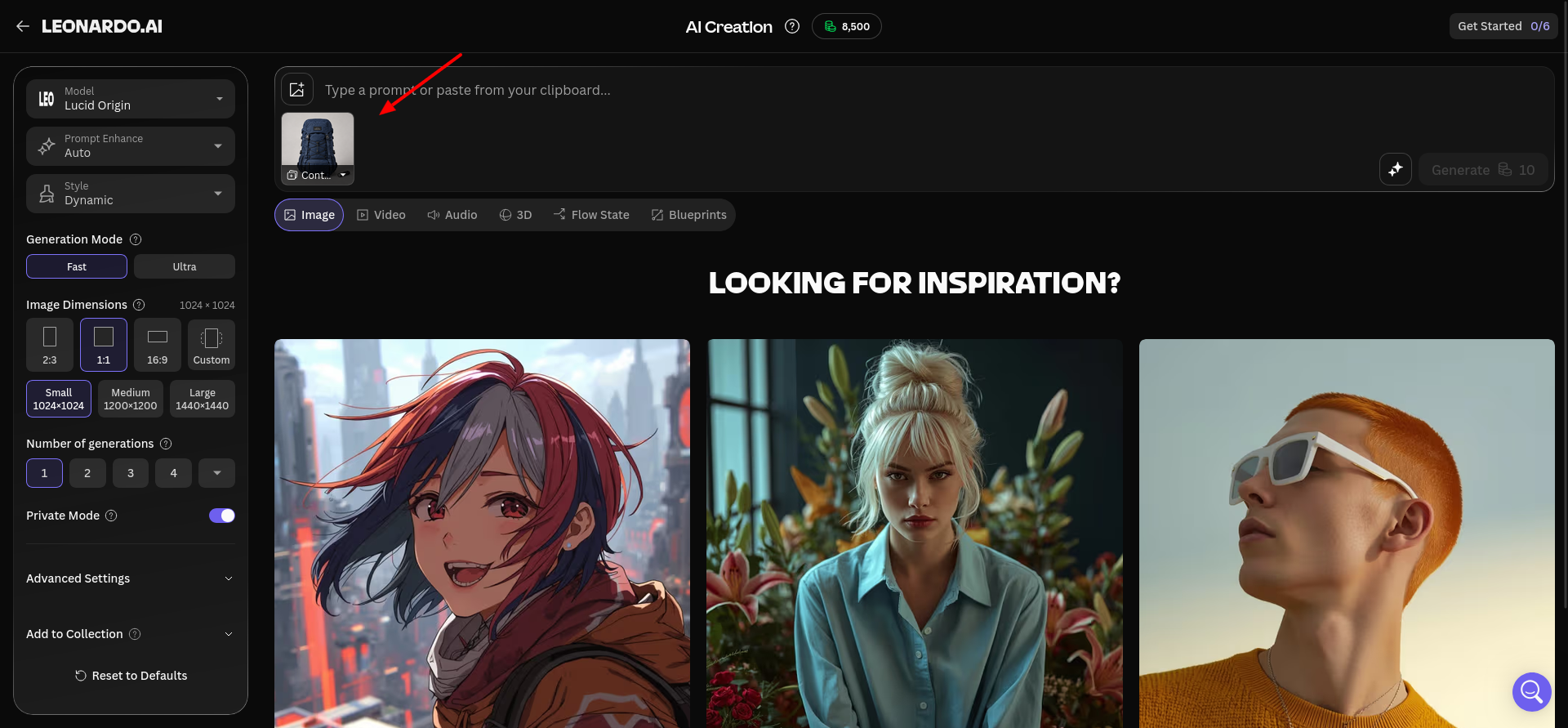Select Fast generation mode
The image size is (1568, 728).
tap(77, 266)
